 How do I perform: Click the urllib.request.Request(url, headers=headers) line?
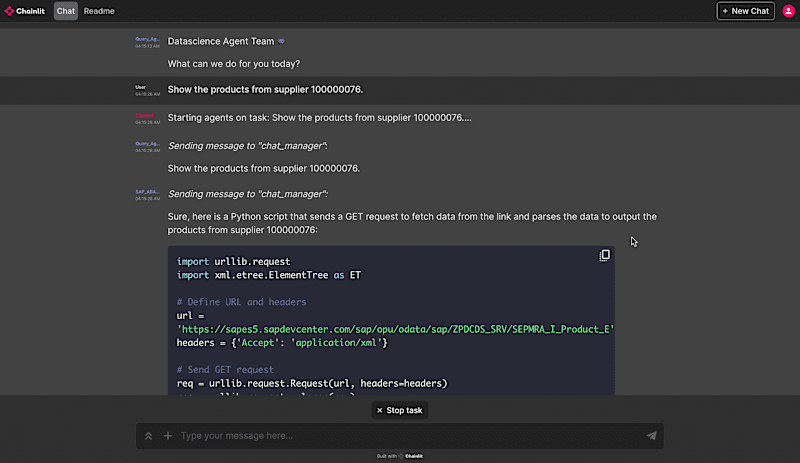pyautogui.click(x=312, y=383)
